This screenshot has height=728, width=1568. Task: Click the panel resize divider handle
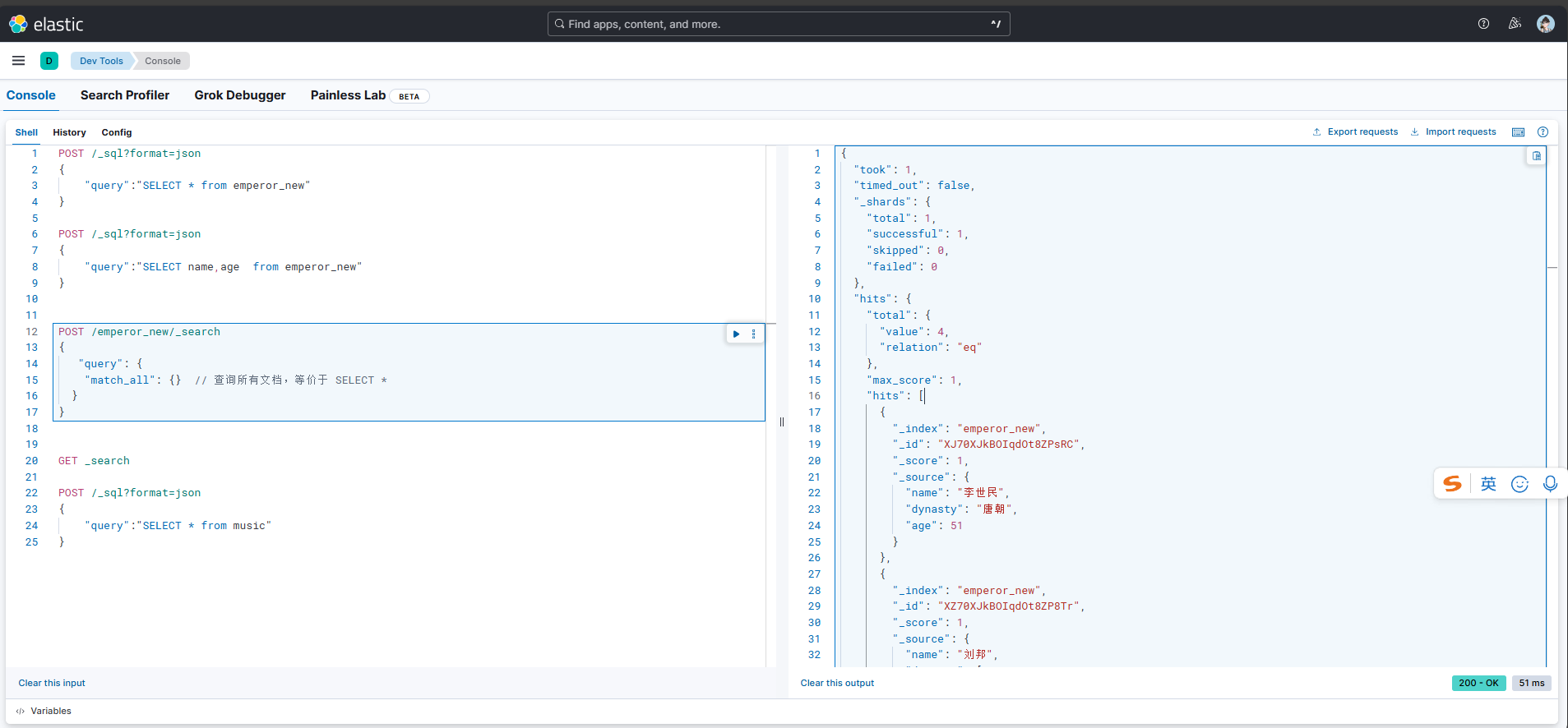(782, 422)
